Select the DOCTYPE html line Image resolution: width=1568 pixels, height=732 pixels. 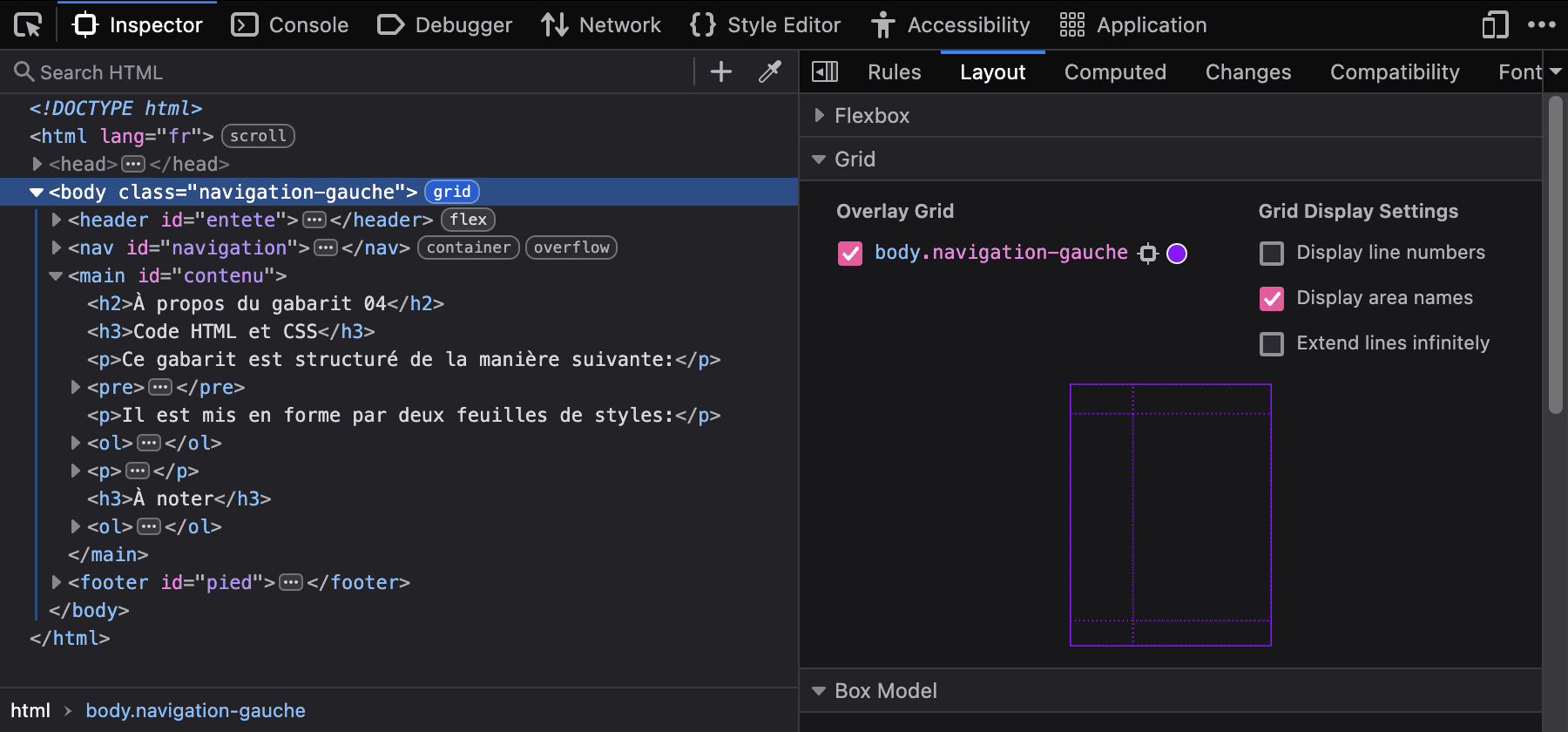[116, 108]
